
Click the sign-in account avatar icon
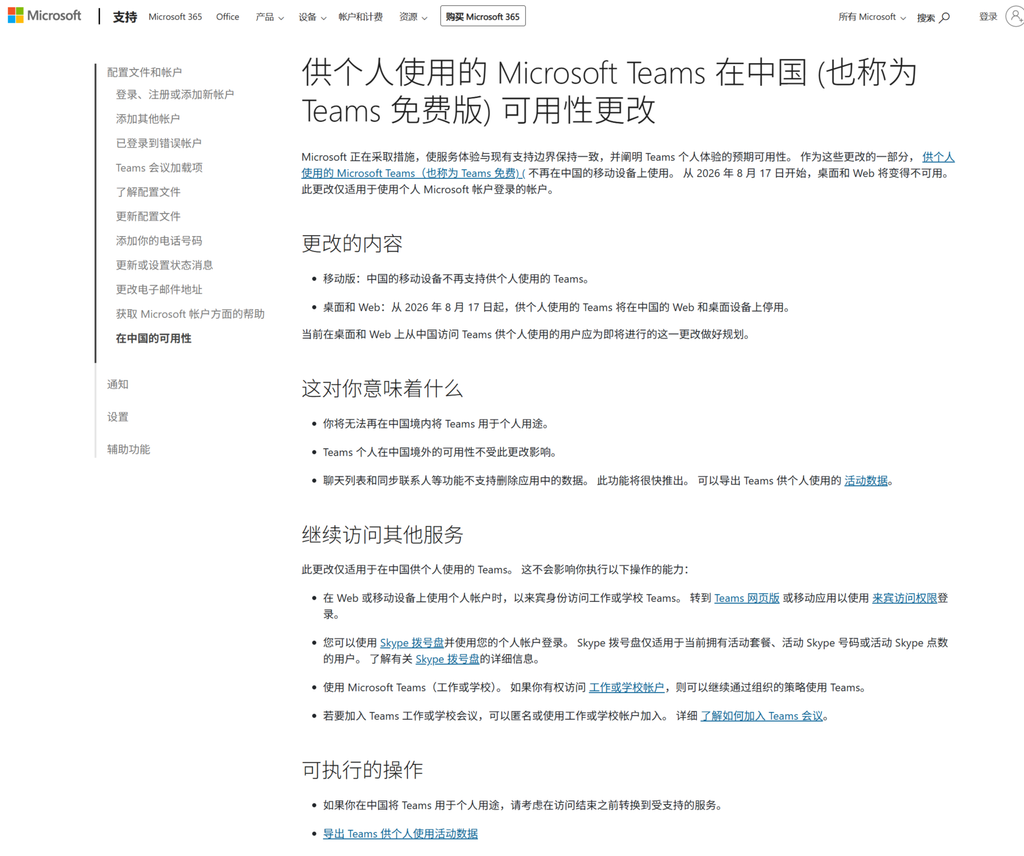pos(1014,17)
